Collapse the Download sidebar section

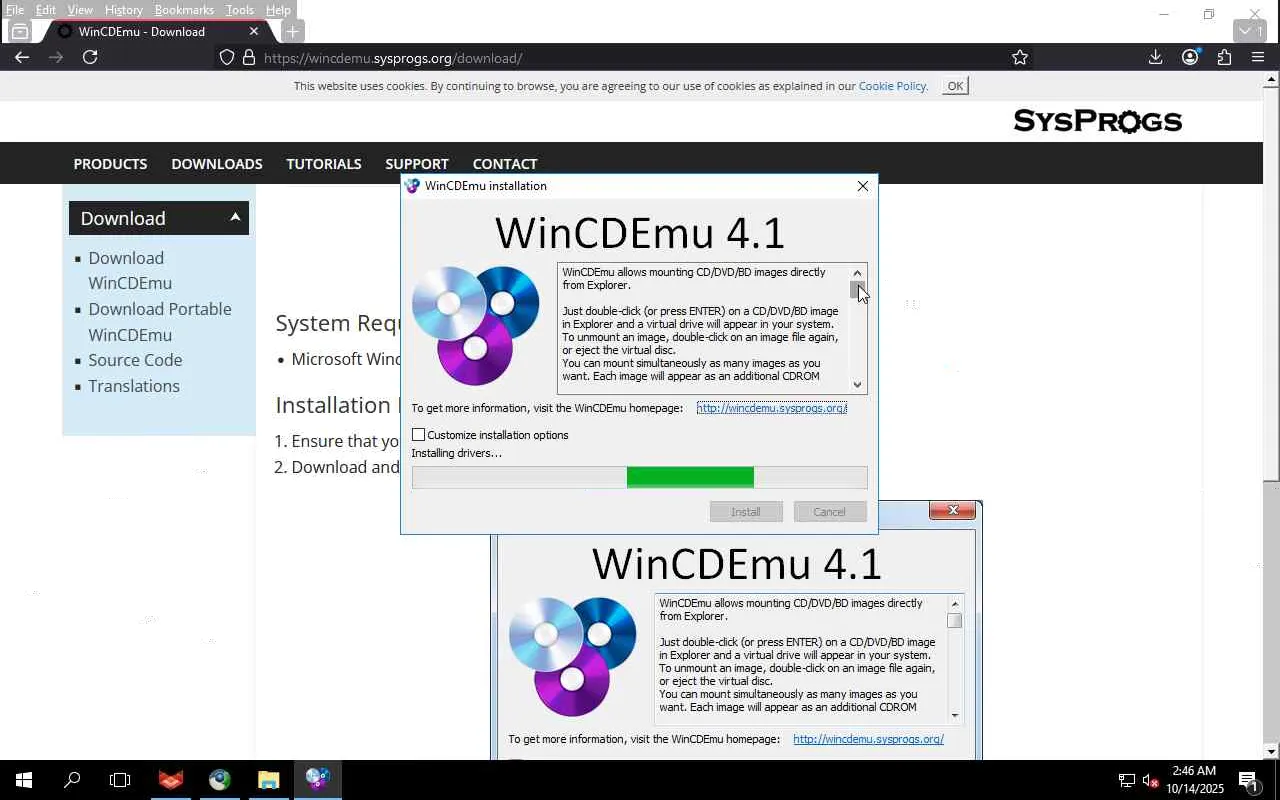coord(235,217)
